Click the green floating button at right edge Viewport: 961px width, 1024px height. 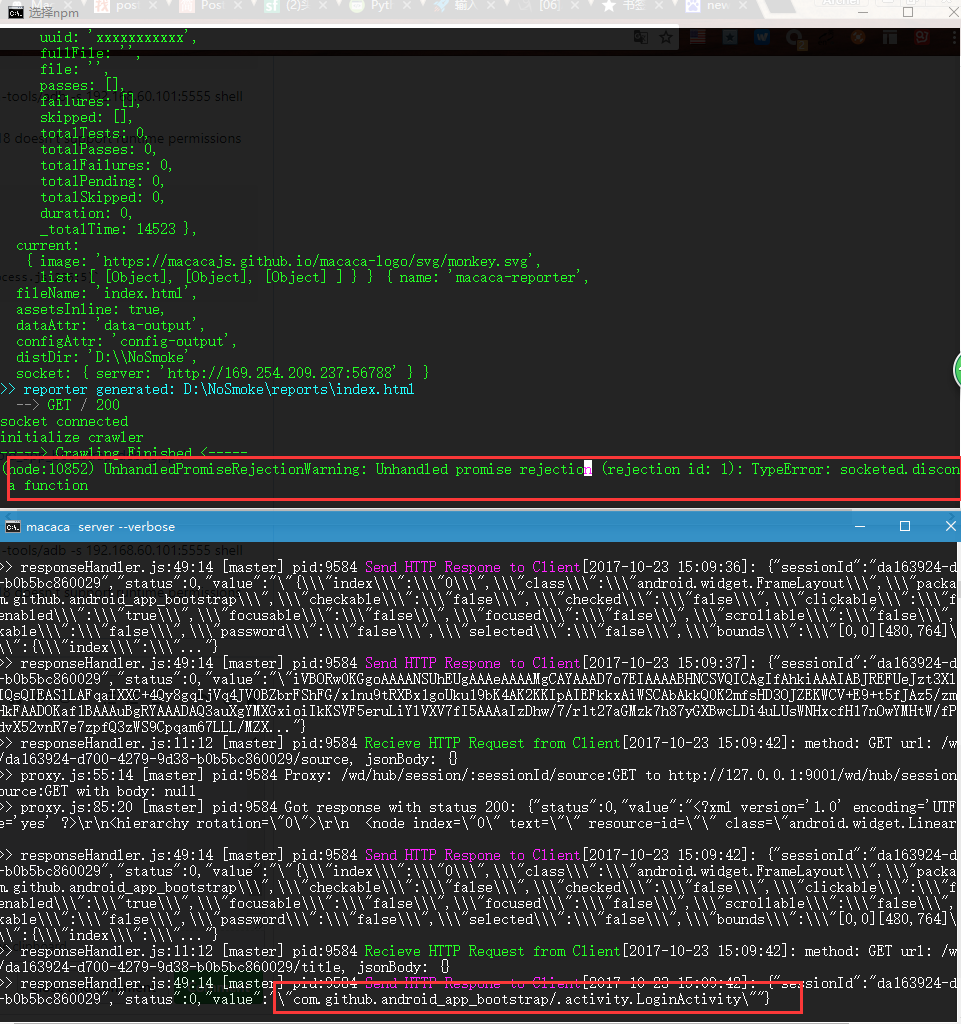(957, 370)
